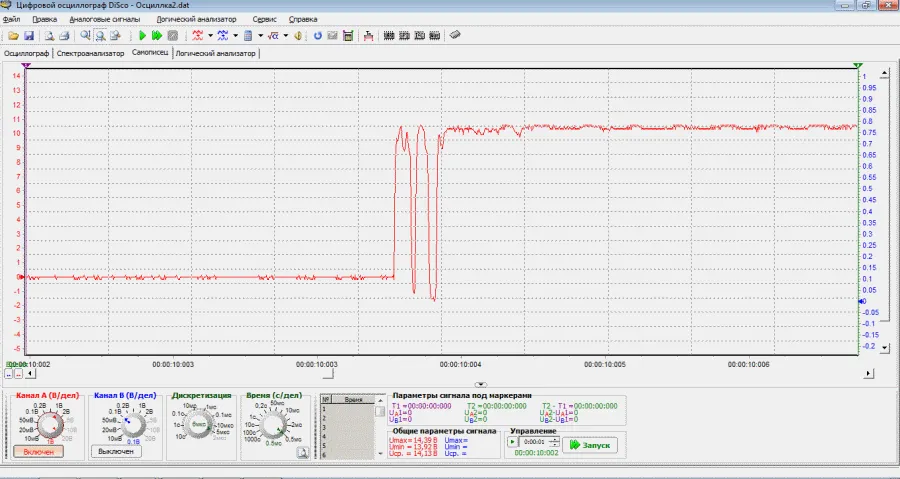Switch to the Осциллограф tab
The width and height of the screenshot is (900, 479).
click(26, 53)
